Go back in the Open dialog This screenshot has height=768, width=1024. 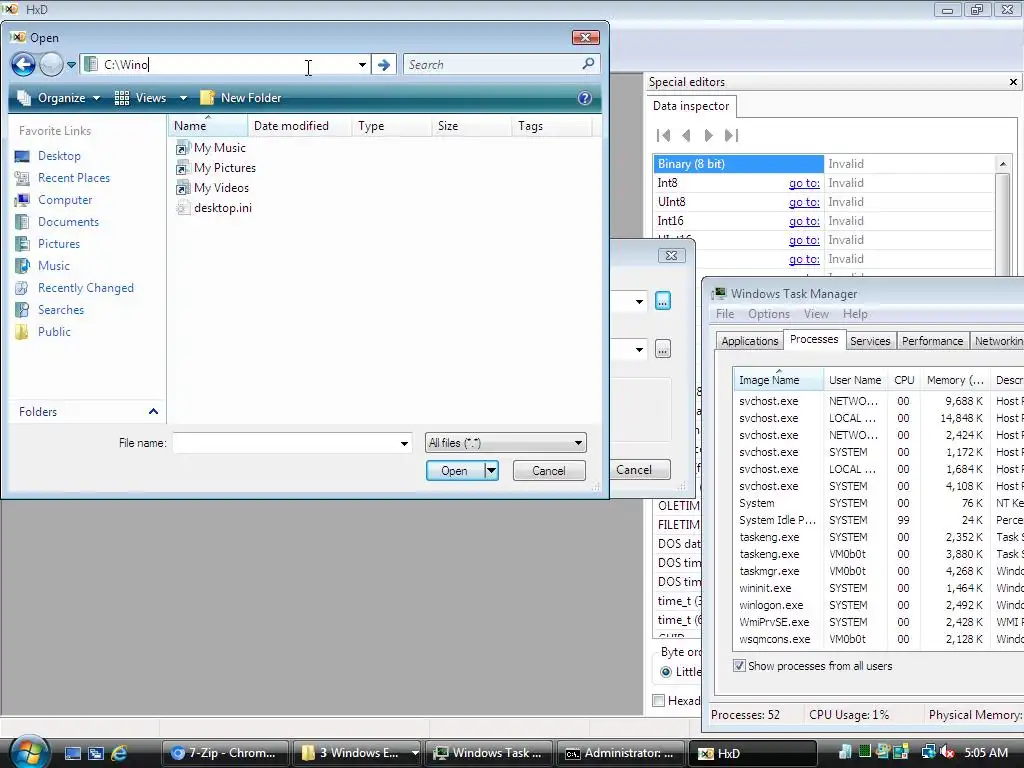click(x=23, y=64)
